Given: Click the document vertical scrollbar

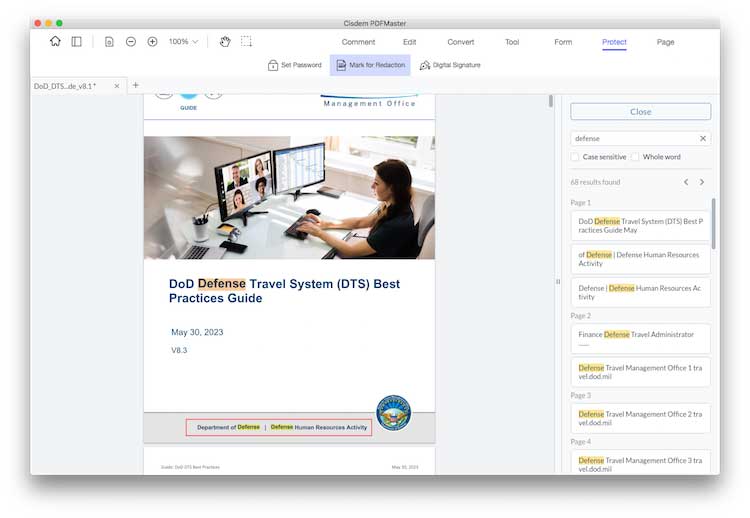Looking at the screenshot, I should coord(551,101).
